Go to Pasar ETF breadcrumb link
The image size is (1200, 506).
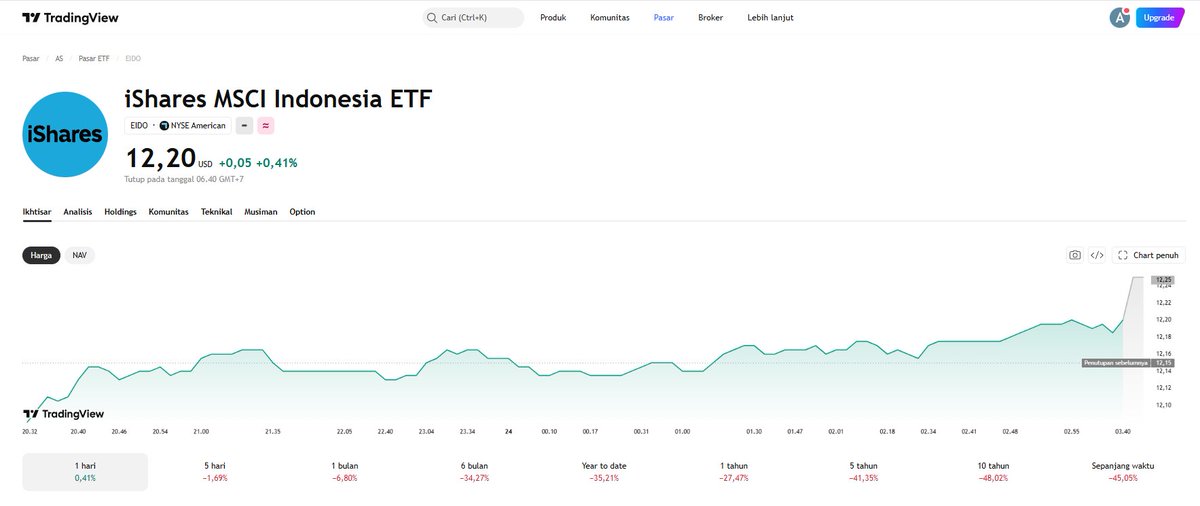(x=94, y=59)
